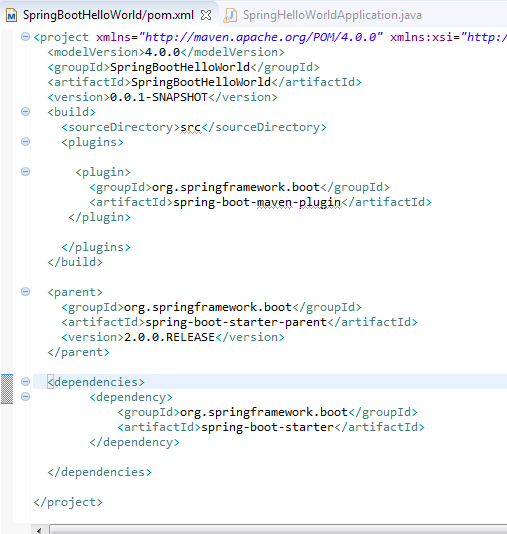
Task: Click the left arrow of the horizontal scrollbar
Action: point(39,530)
